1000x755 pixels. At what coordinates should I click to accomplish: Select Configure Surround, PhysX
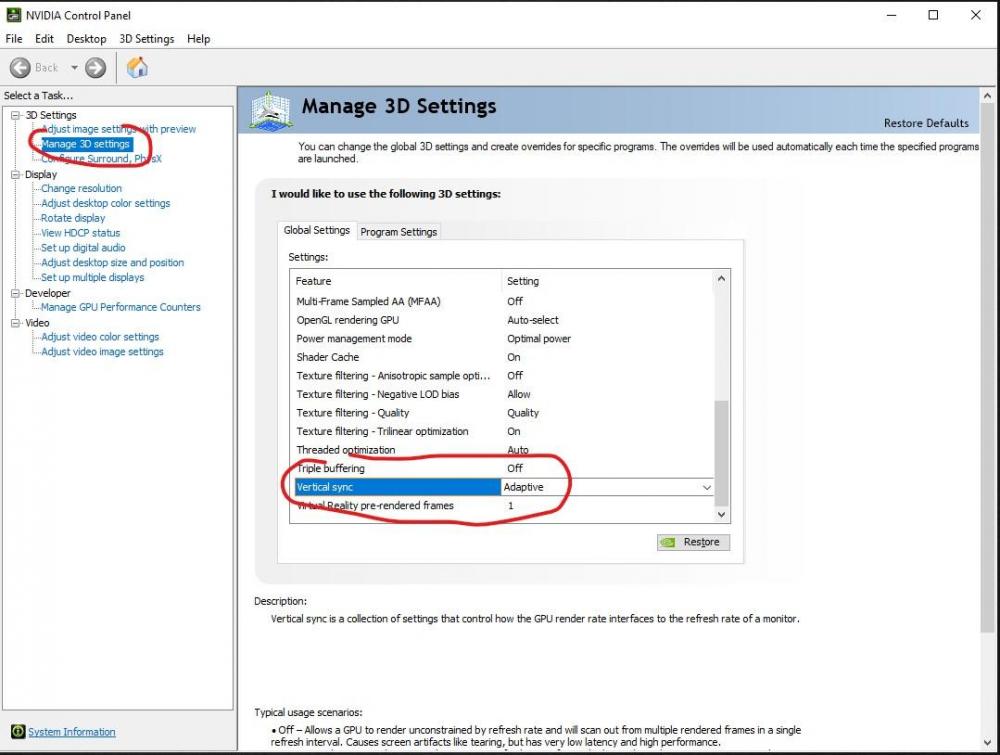point(101,159)
